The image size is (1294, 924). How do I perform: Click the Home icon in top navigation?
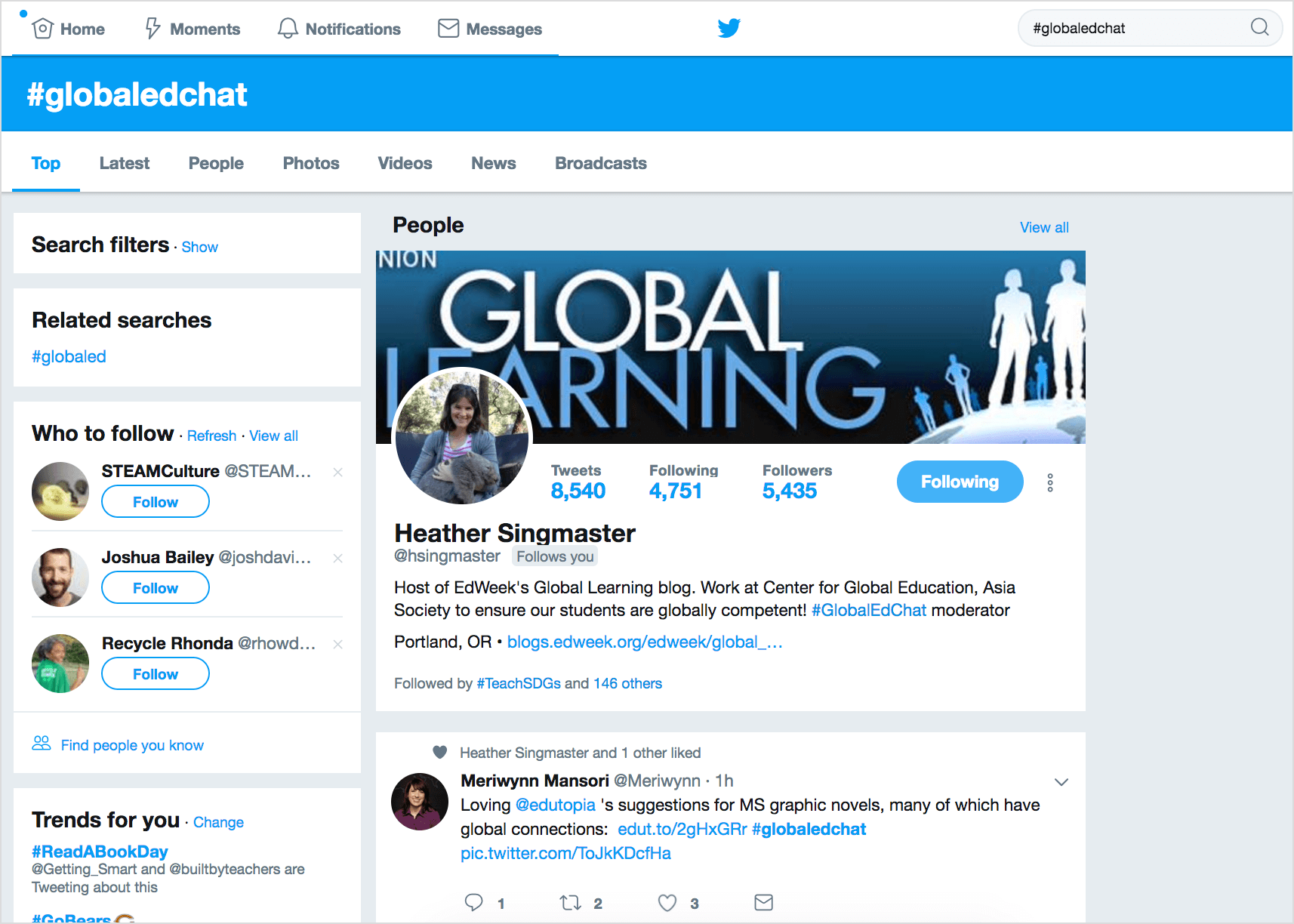(x=43, y=29)
